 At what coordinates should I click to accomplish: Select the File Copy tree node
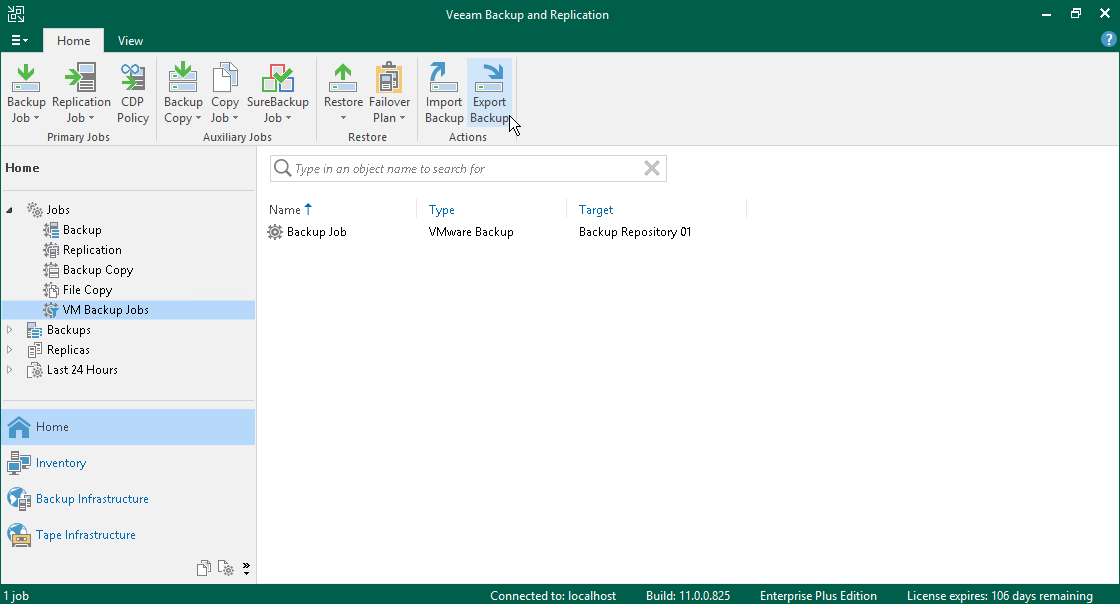pos(87,290)
